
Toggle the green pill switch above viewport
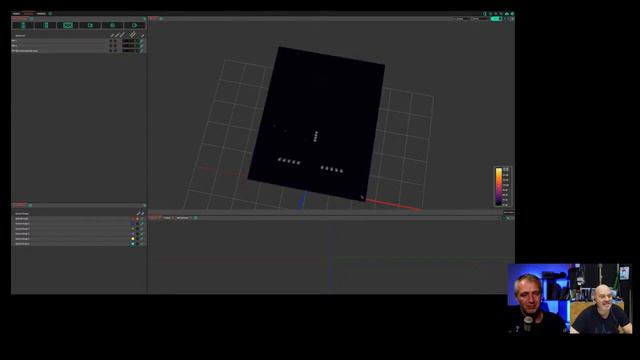(x=496, y=19)
